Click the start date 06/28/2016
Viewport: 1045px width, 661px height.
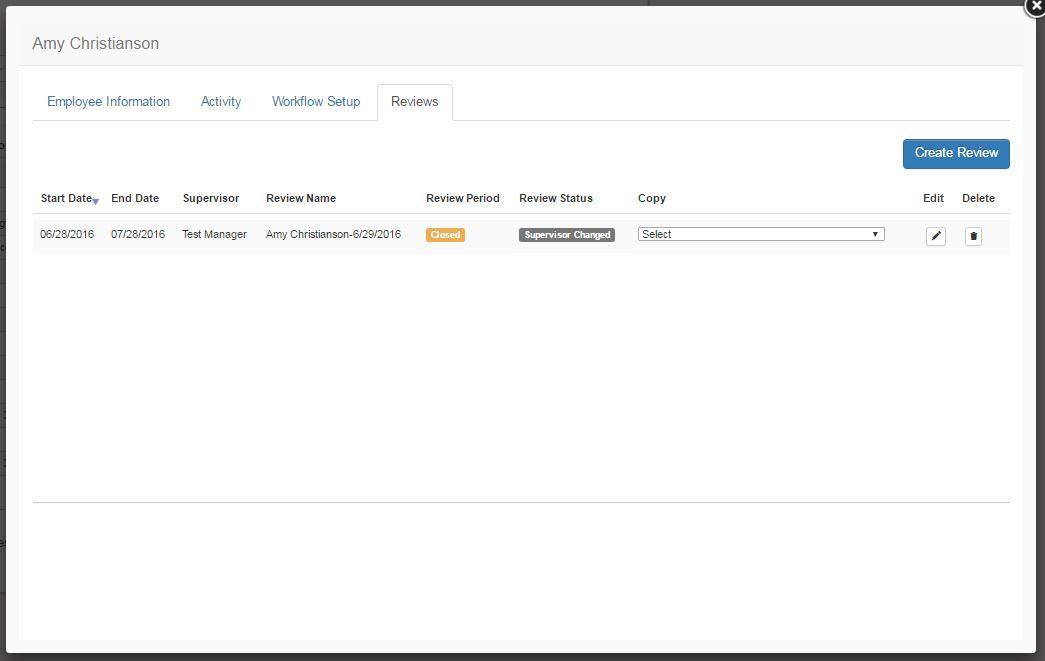pos(67,234)
